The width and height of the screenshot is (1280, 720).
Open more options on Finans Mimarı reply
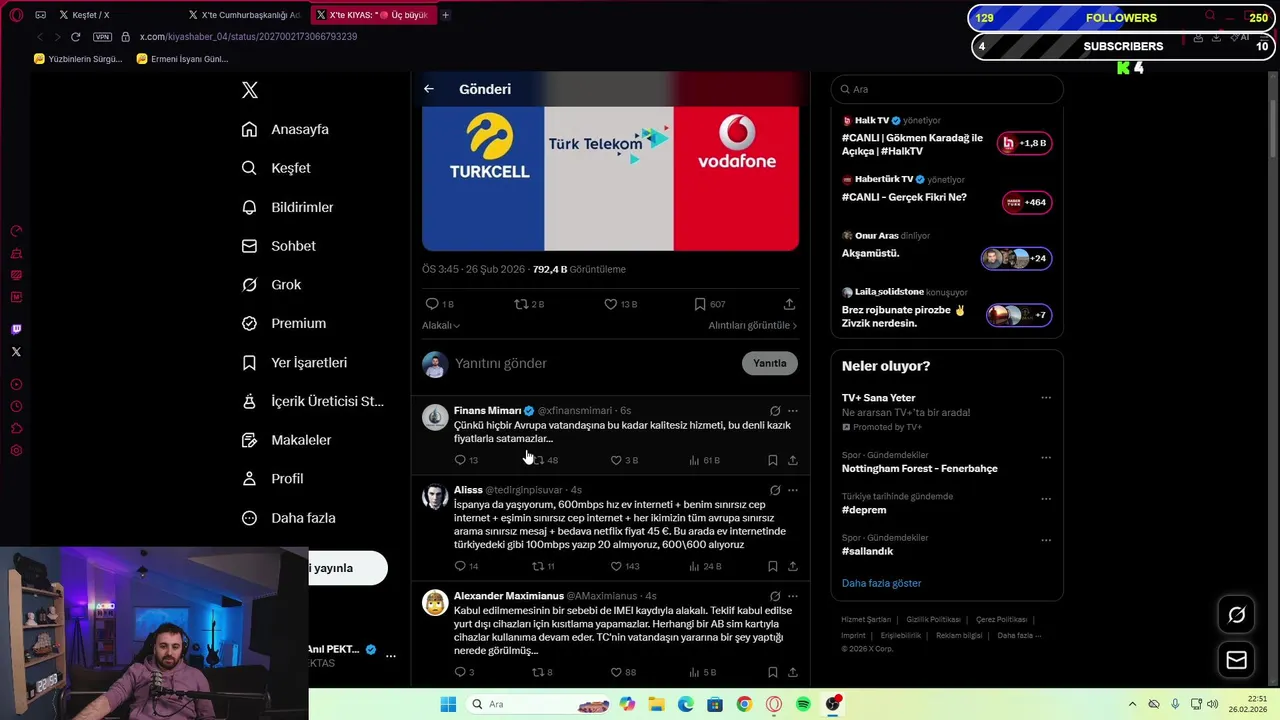point(793,410)
